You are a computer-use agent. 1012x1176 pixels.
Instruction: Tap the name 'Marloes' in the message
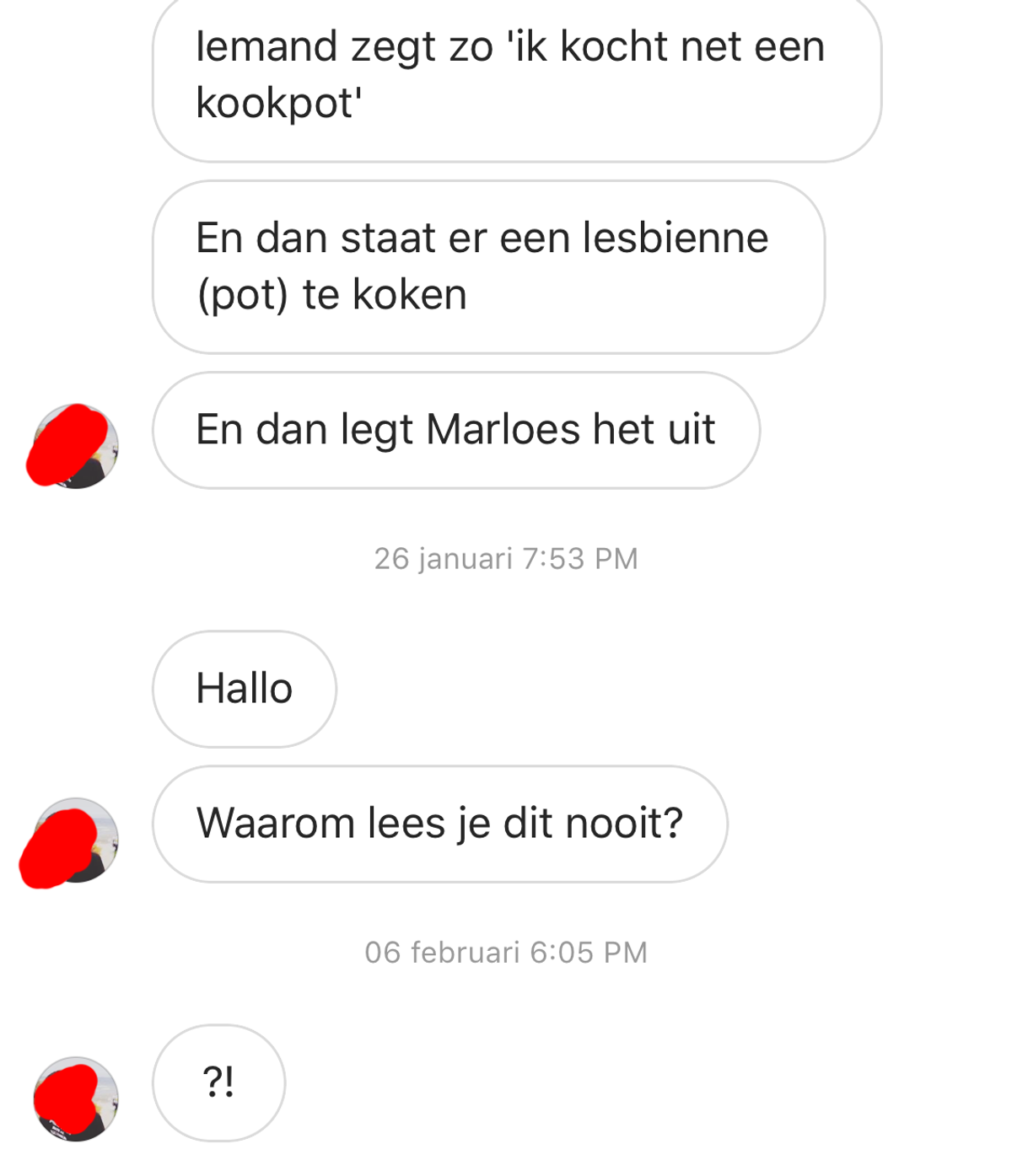(503, 429)
